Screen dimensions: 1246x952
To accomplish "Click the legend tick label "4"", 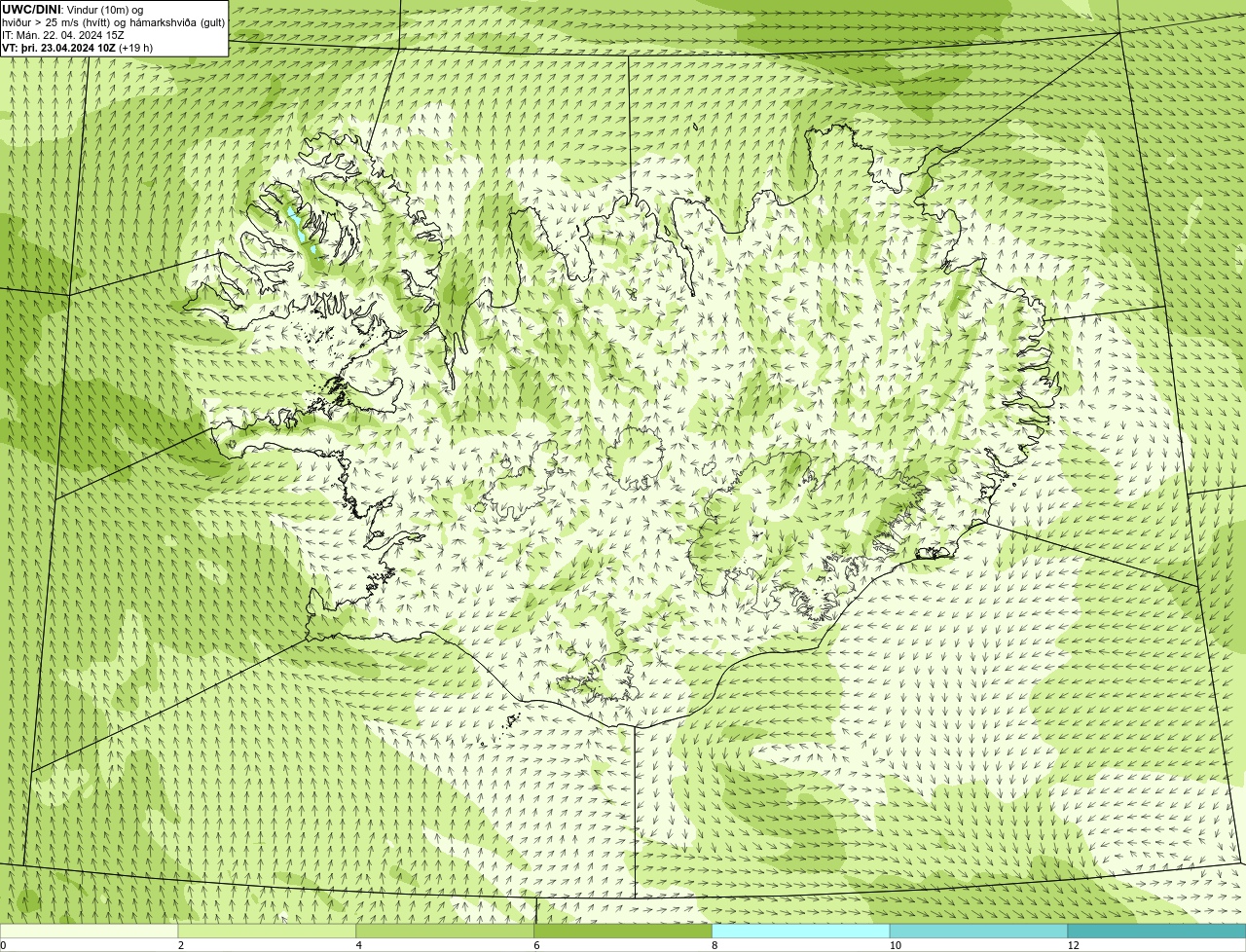I will click(x=358, y=945).
